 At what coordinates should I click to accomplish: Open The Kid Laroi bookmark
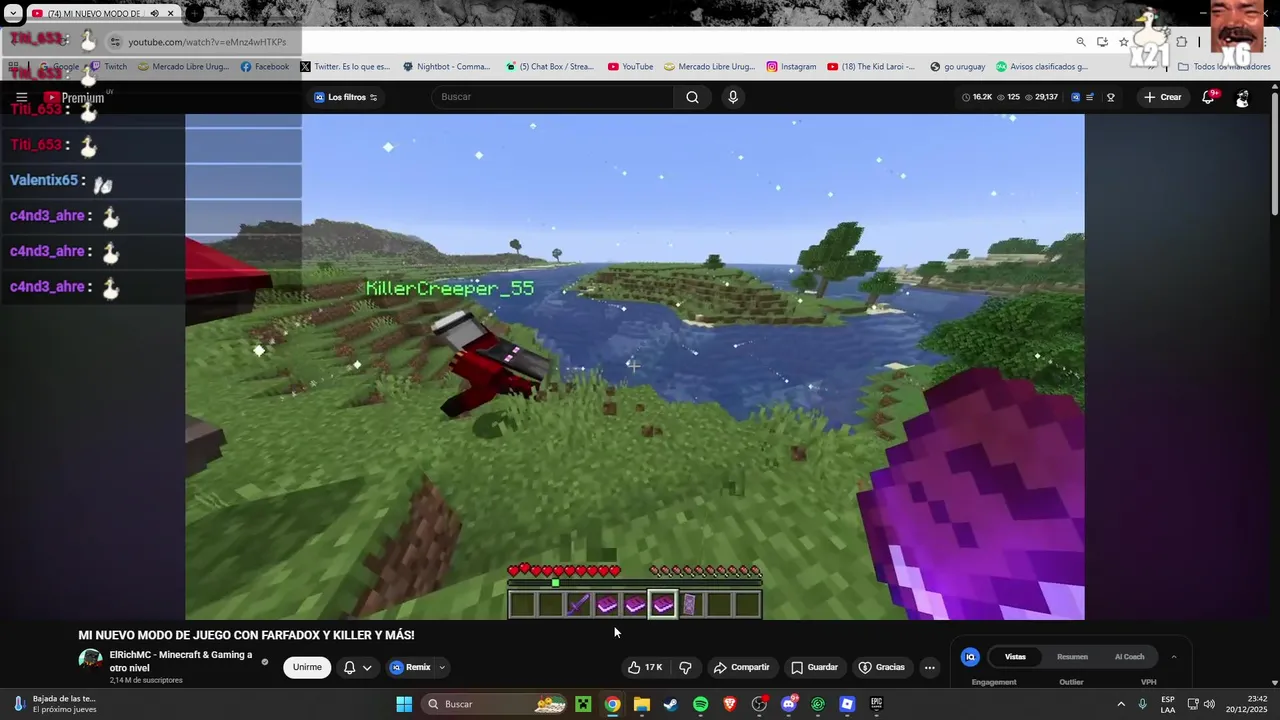point(870,67)
